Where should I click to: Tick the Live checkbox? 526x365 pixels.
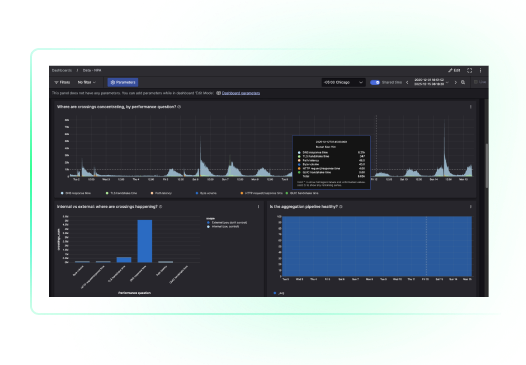click(475, 82)
